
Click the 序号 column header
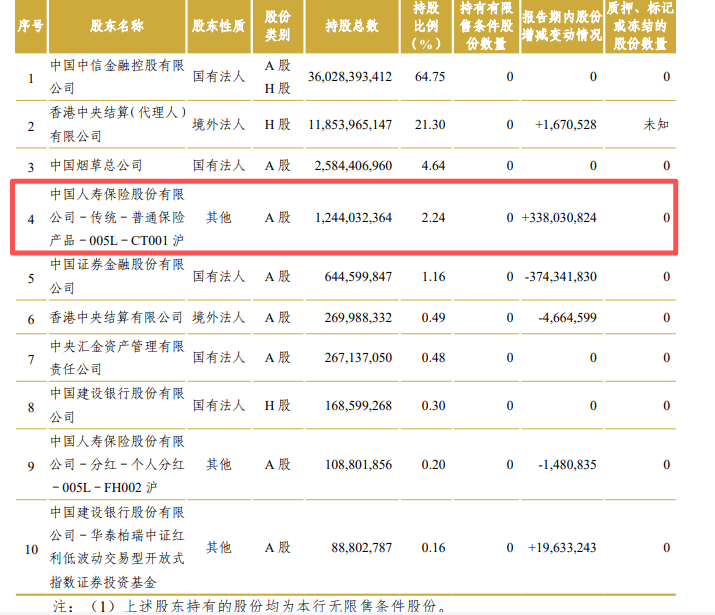(x=31, y=26)
